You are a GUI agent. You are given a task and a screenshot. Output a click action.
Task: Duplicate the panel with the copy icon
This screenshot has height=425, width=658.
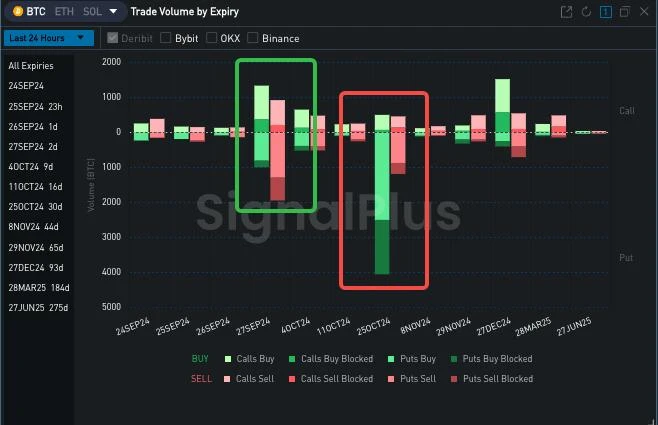click(624, 12)
